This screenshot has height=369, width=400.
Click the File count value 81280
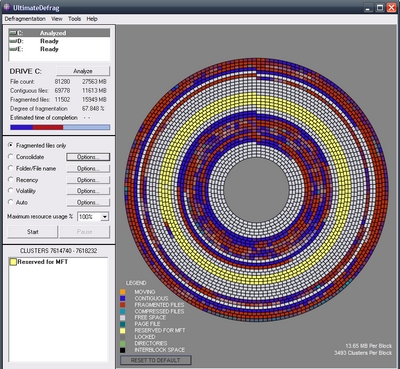[62, 82]
